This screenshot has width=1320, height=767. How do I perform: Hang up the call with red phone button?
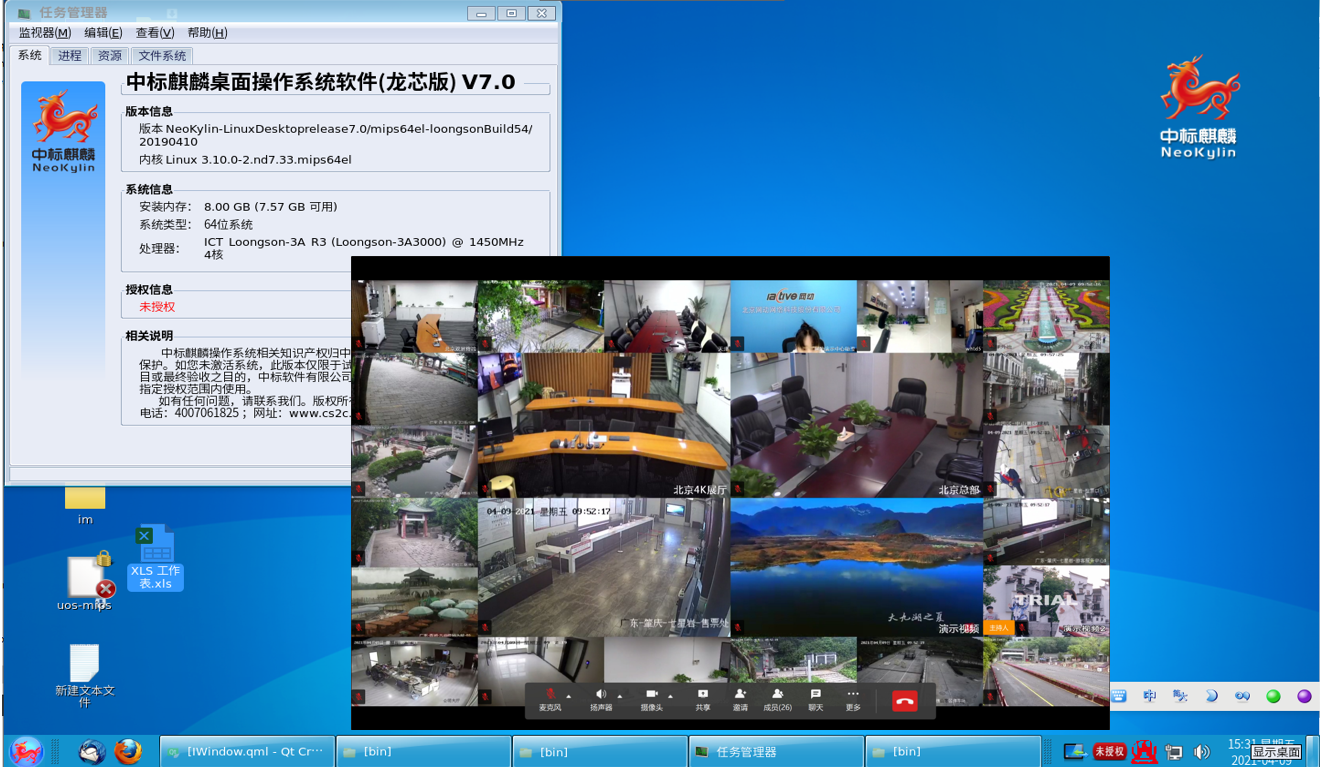[x=904, y=701]
